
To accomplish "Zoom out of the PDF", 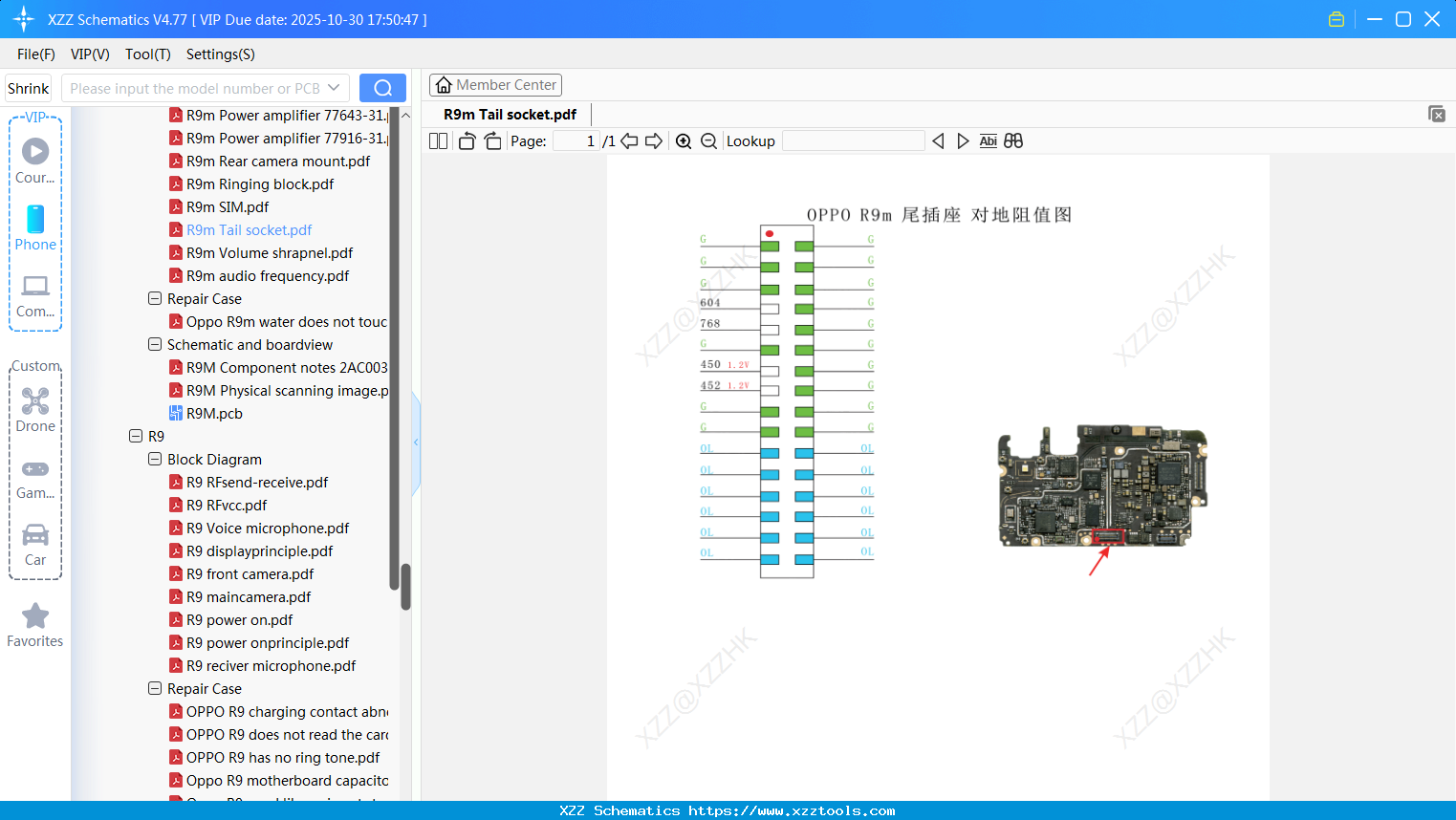I will (708, 141).
